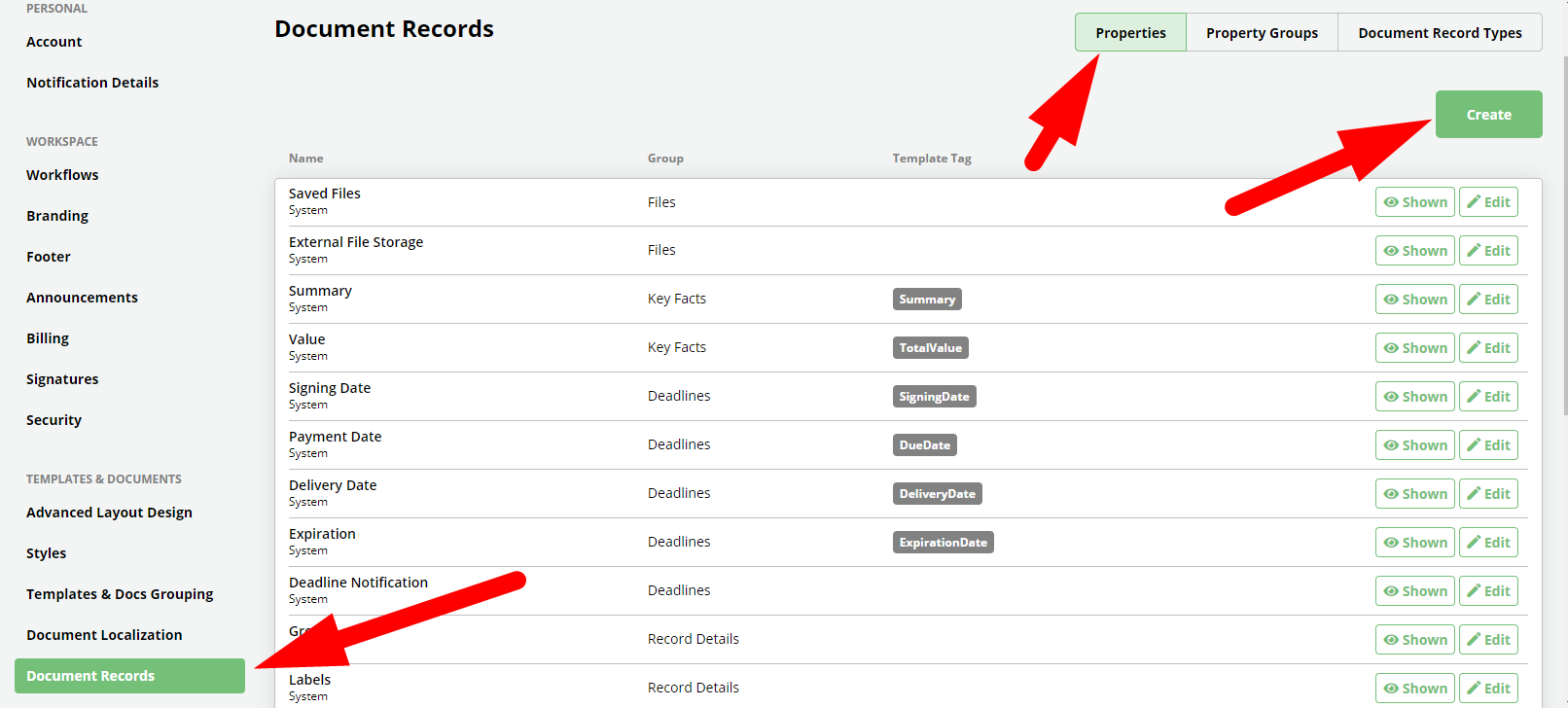The height and width of the screenshot is (708, 1568).
Task: Toggle Shown visibility for External File Storage
Action: 1414,251
